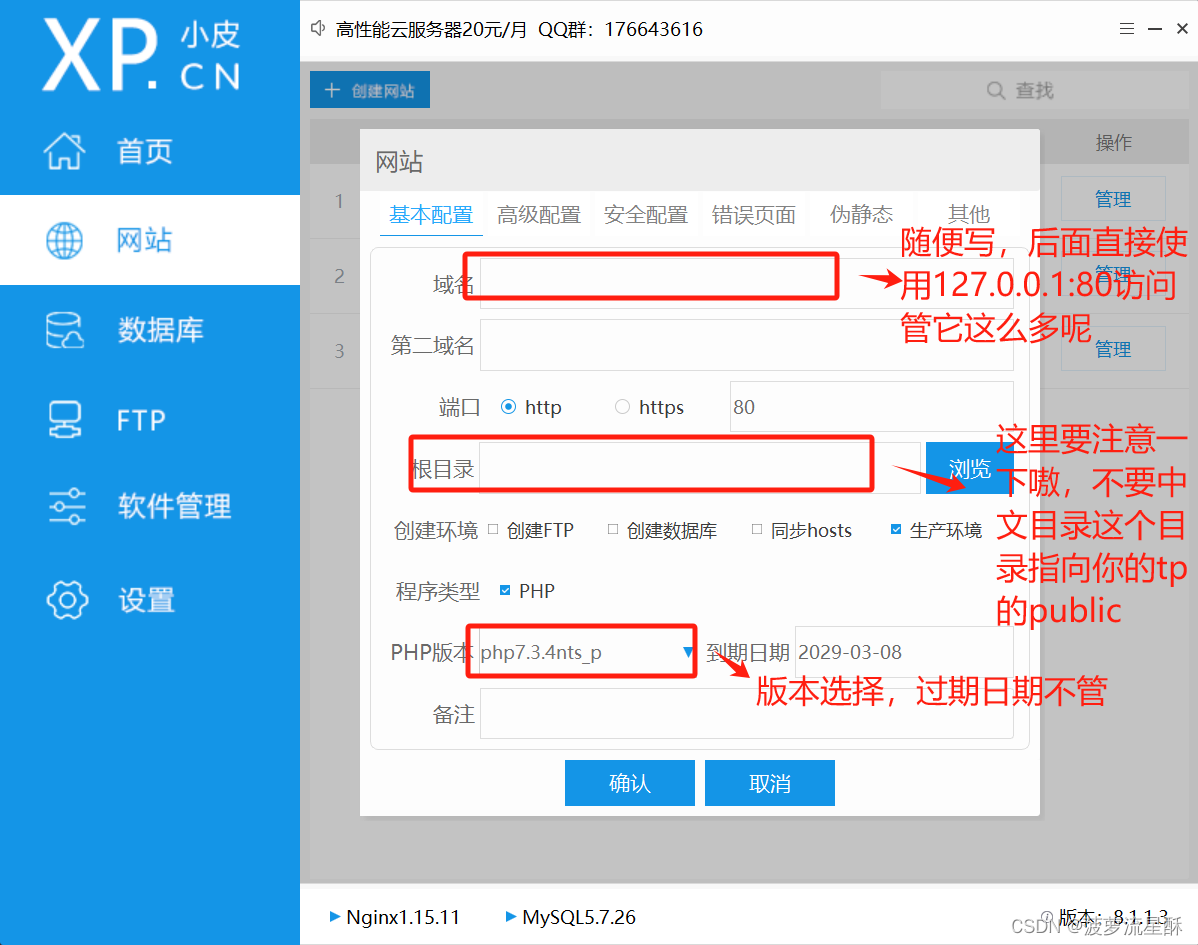Click into the 根目录 path field
Screen dimensions: 1198x945
point(700,468)
